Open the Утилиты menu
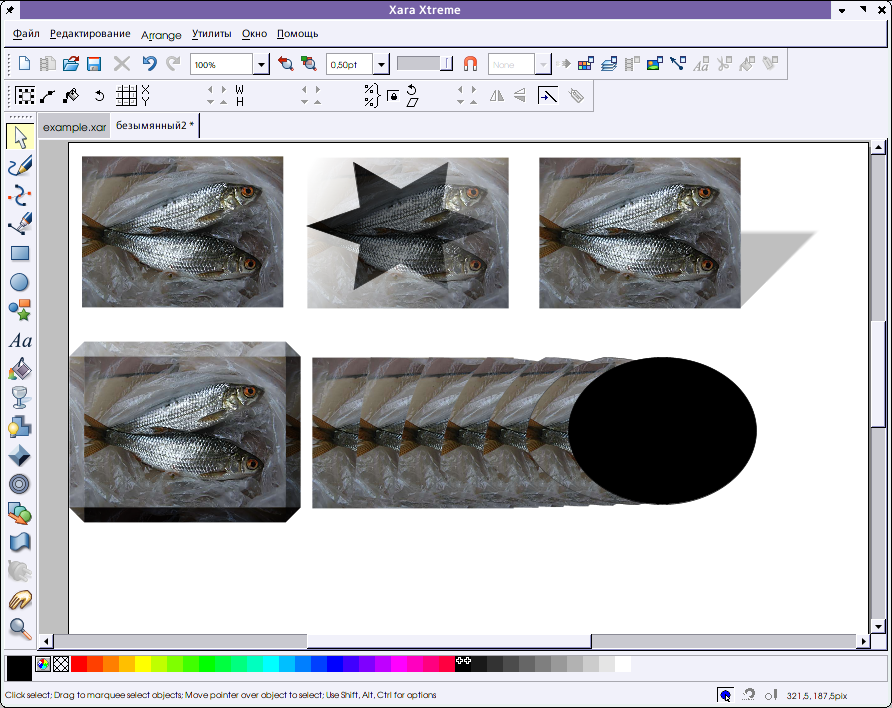The width and height of the screenshot is (892, 708). click(211, 34)
